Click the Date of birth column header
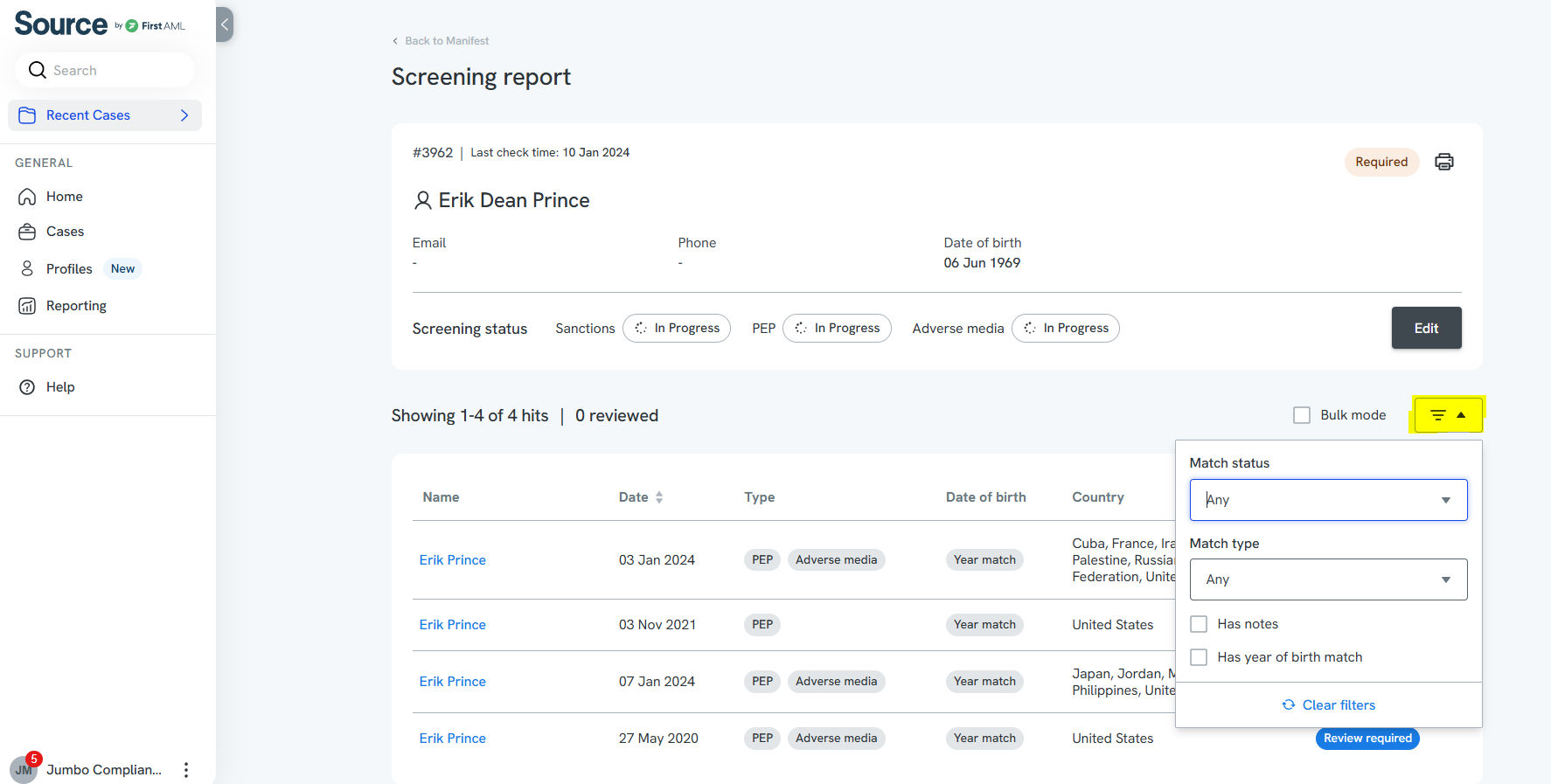Screen dimensions: 1551x784 (986, 497)
